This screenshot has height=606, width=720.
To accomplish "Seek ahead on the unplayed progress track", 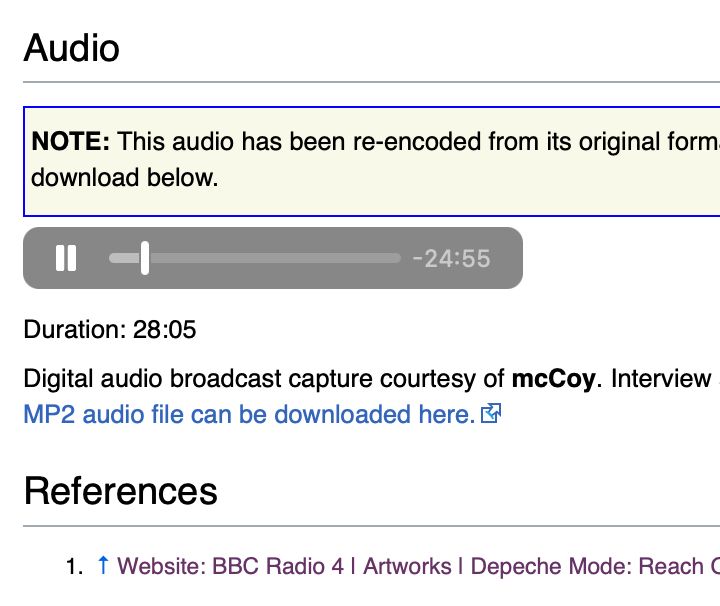I will click(275, 258).
